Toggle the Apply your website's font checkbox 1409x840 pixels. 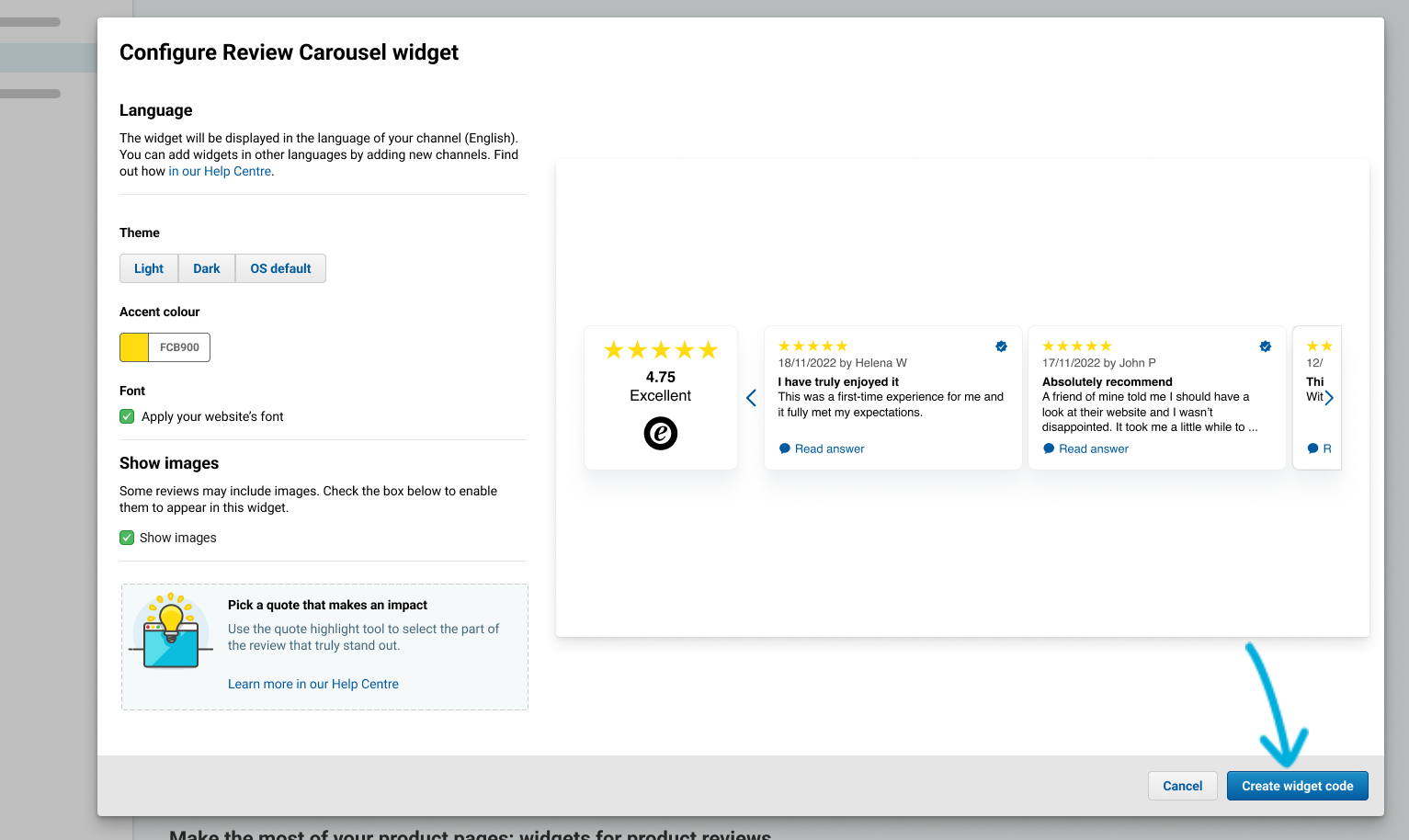pos(127,416)
